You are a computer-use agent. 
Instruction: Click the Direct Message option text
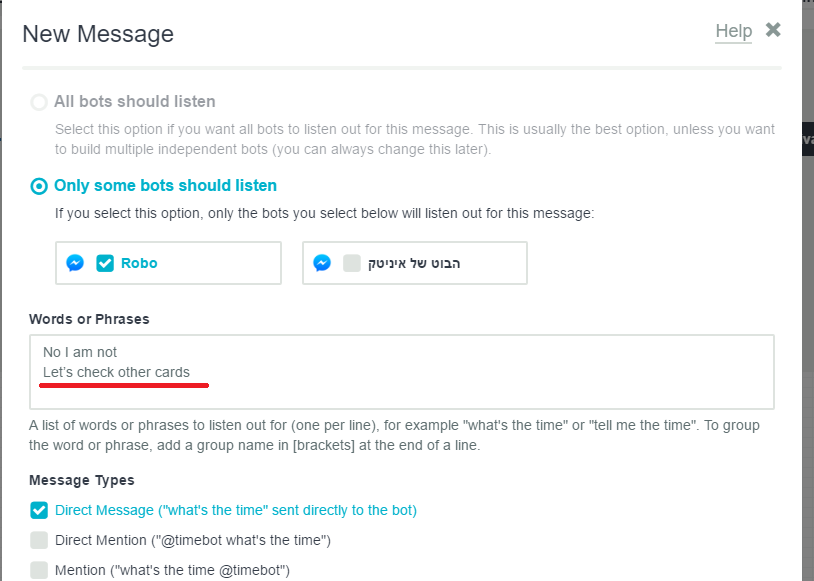click(236, 510)
